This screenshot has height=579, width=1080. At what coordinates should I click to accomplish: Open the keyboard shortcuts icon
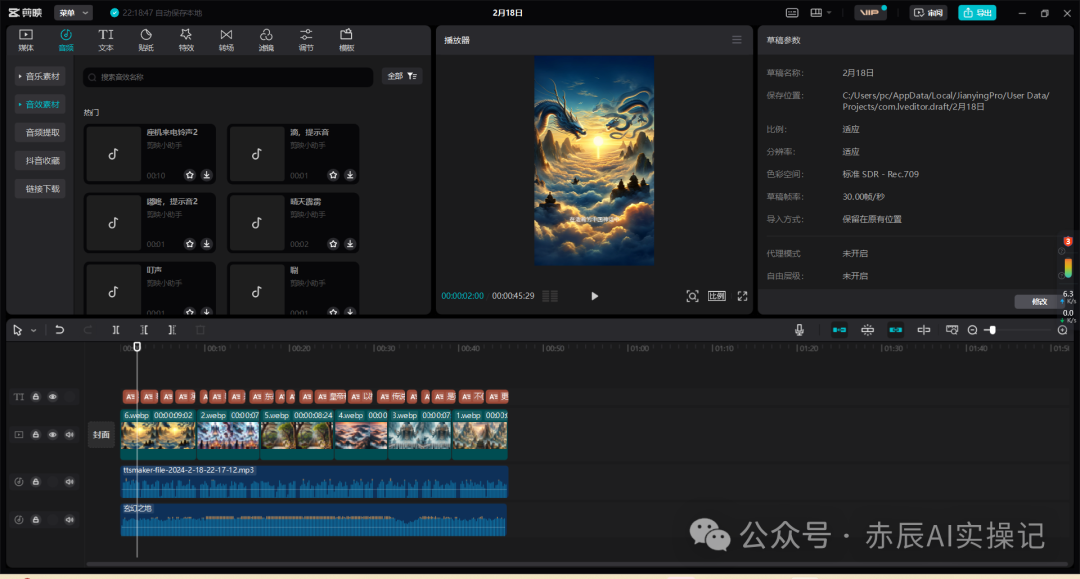coord(792,12)
